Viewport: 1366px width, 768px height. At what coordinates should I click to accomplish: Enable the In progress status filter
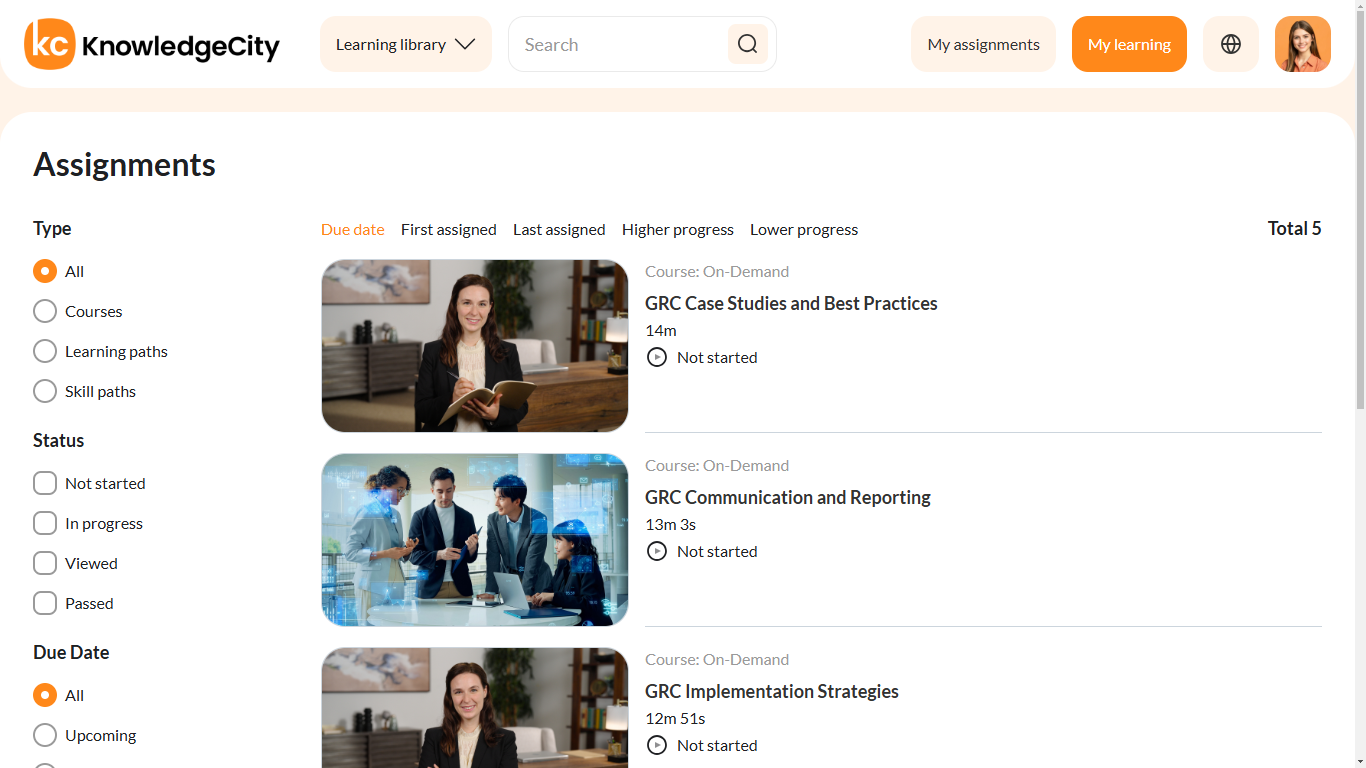(45, 523)
